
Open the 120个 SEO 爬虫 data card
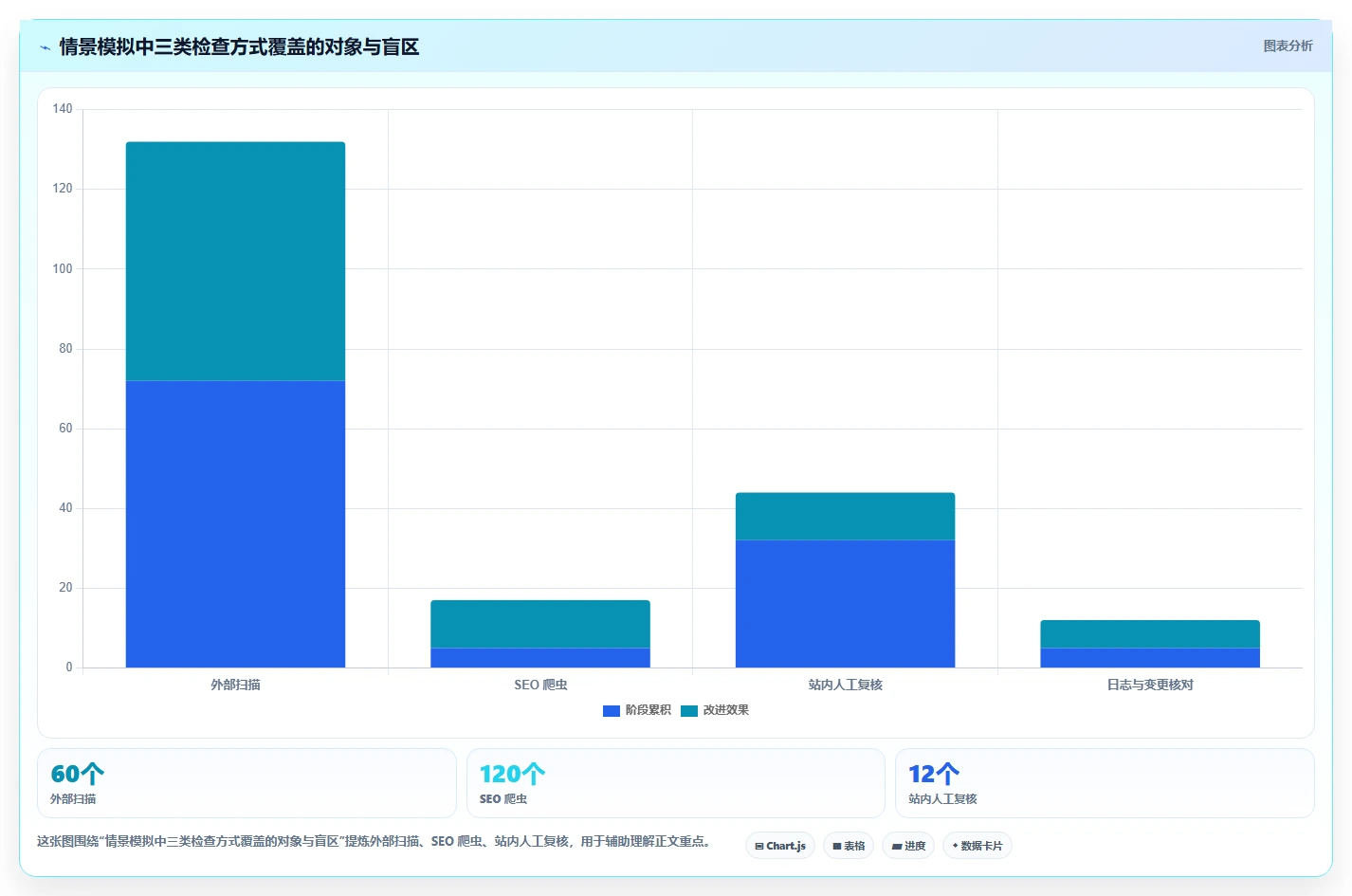[x=675, y=783]
